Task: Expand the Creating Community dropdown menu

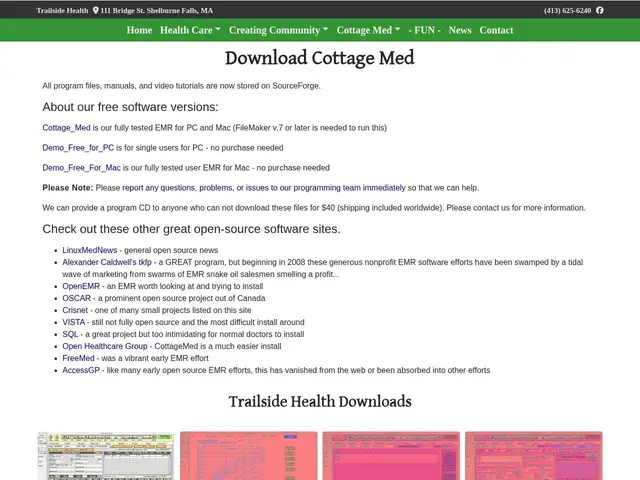Action: point(278,30)
